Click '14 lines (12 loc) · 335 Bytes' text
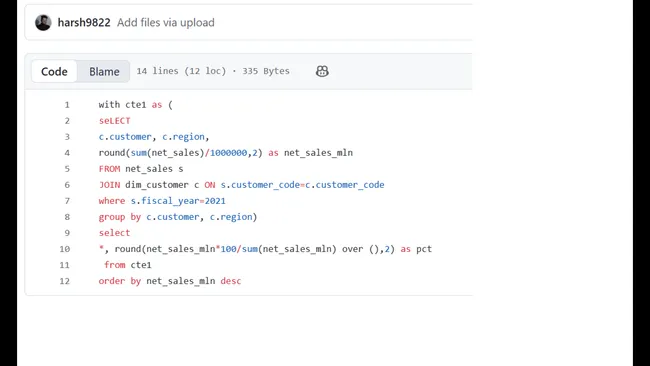Image resolution: width=650 pixels, height=366 pixels. (213, 71)
